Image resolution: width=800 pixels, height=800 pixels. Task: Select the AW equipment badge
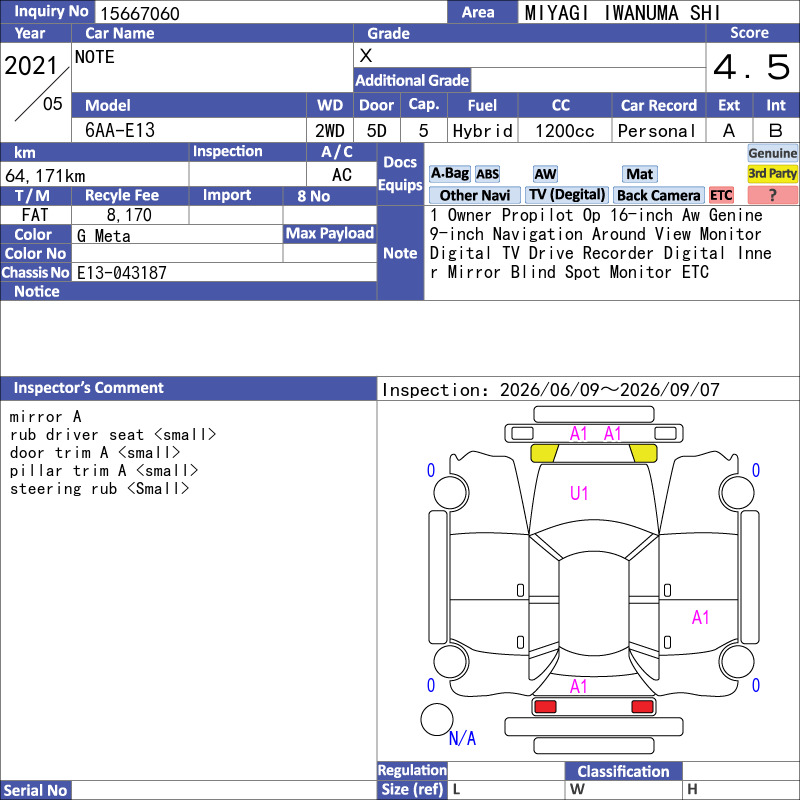545,174
